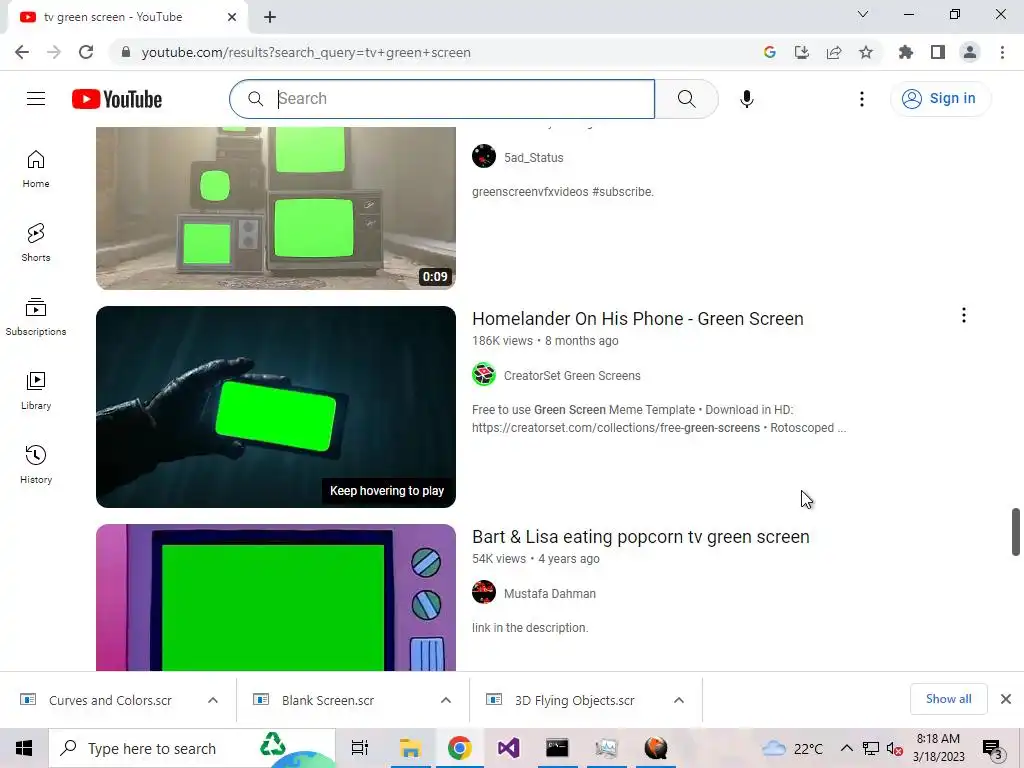
Task: Open History in the sidebar
Action: [36, 464]
